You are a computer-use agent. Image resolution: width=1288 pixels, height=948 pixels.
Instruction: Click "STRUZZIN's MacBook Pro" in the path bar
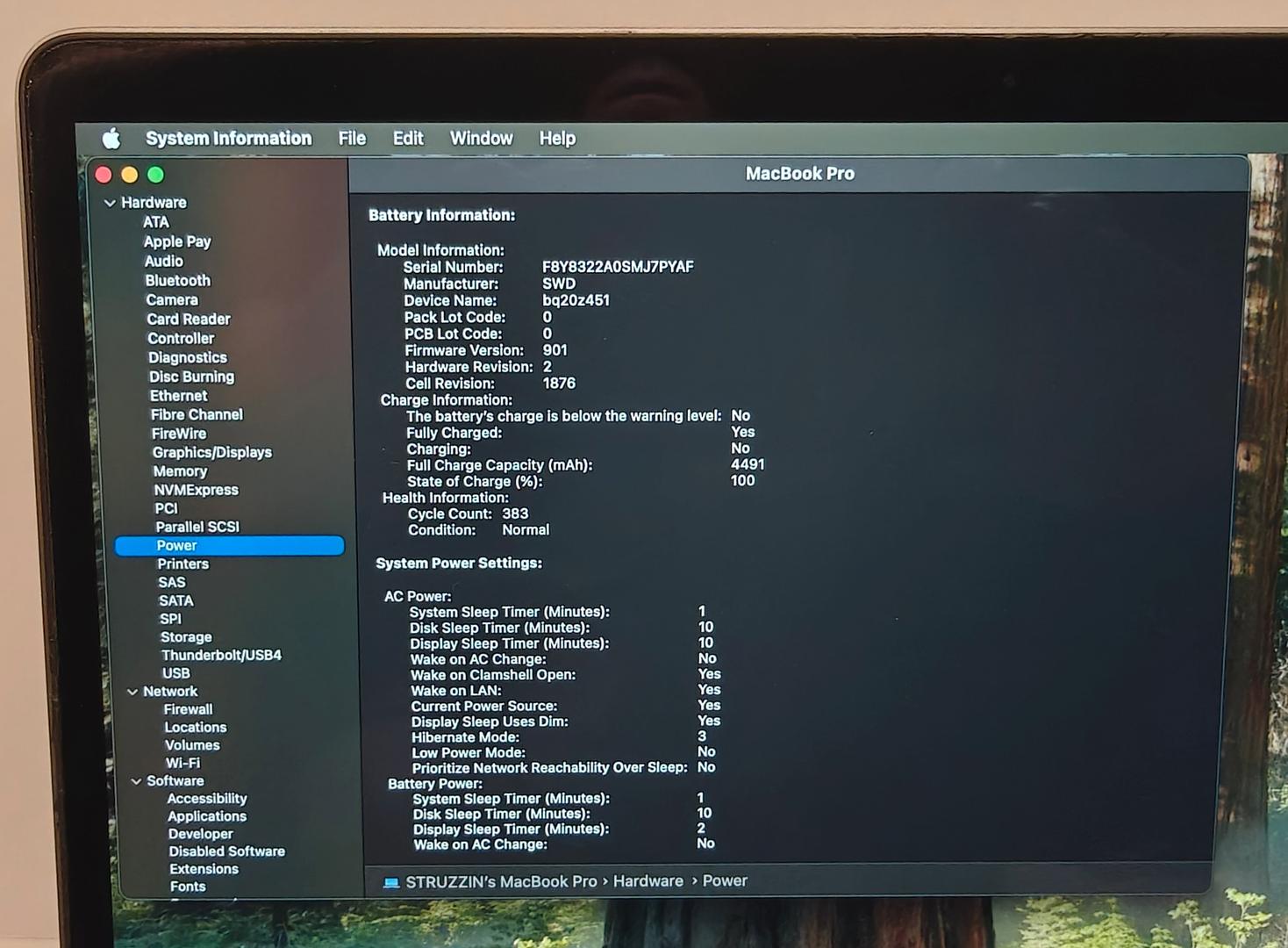[x=501, y=882]
